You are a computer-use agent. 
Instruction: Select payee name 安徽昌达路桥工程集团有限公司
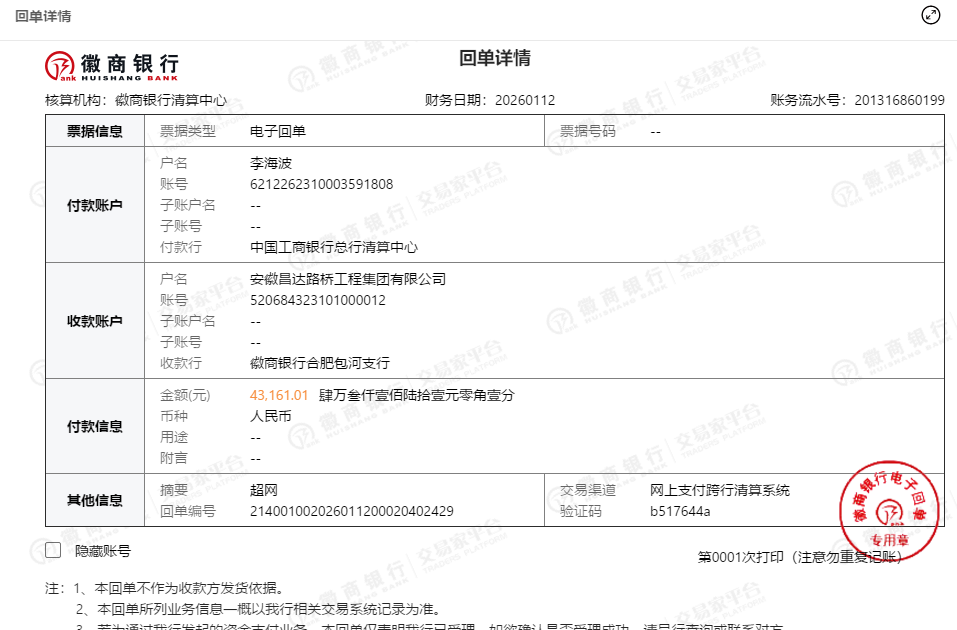coord(347,279)
